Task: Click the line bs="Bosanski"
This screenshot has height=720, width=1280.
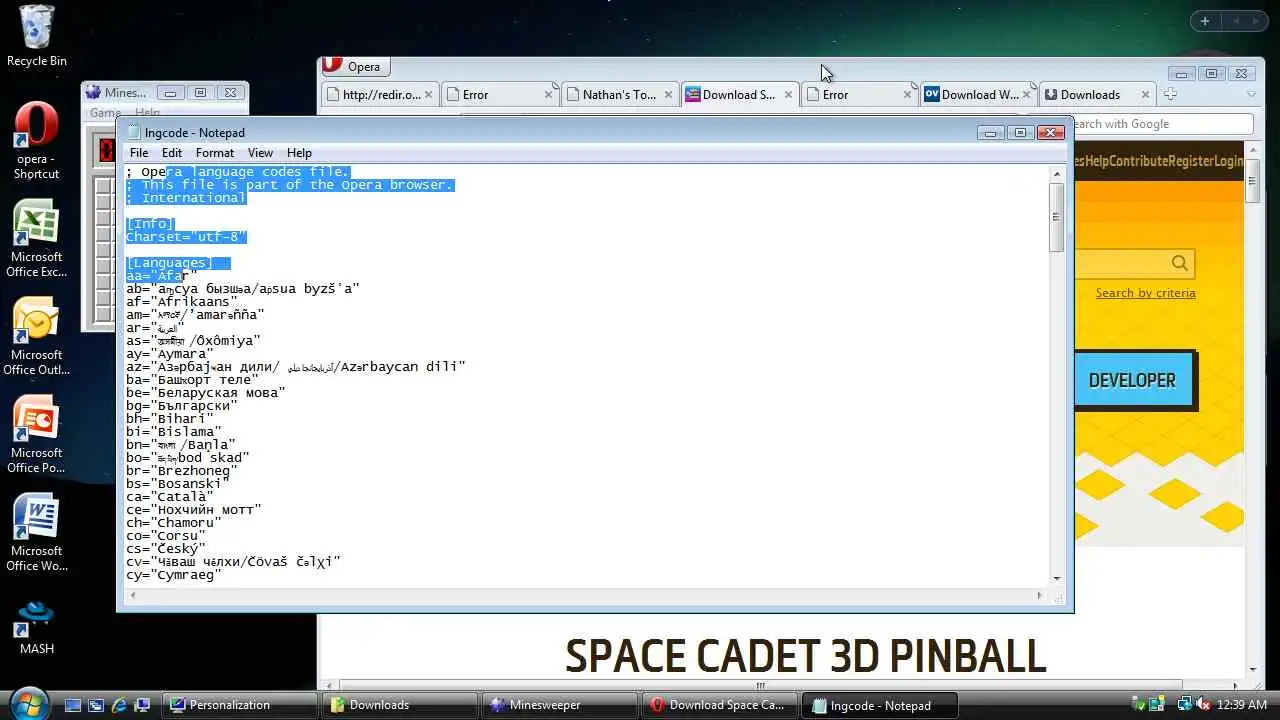Action: [178, 483]
